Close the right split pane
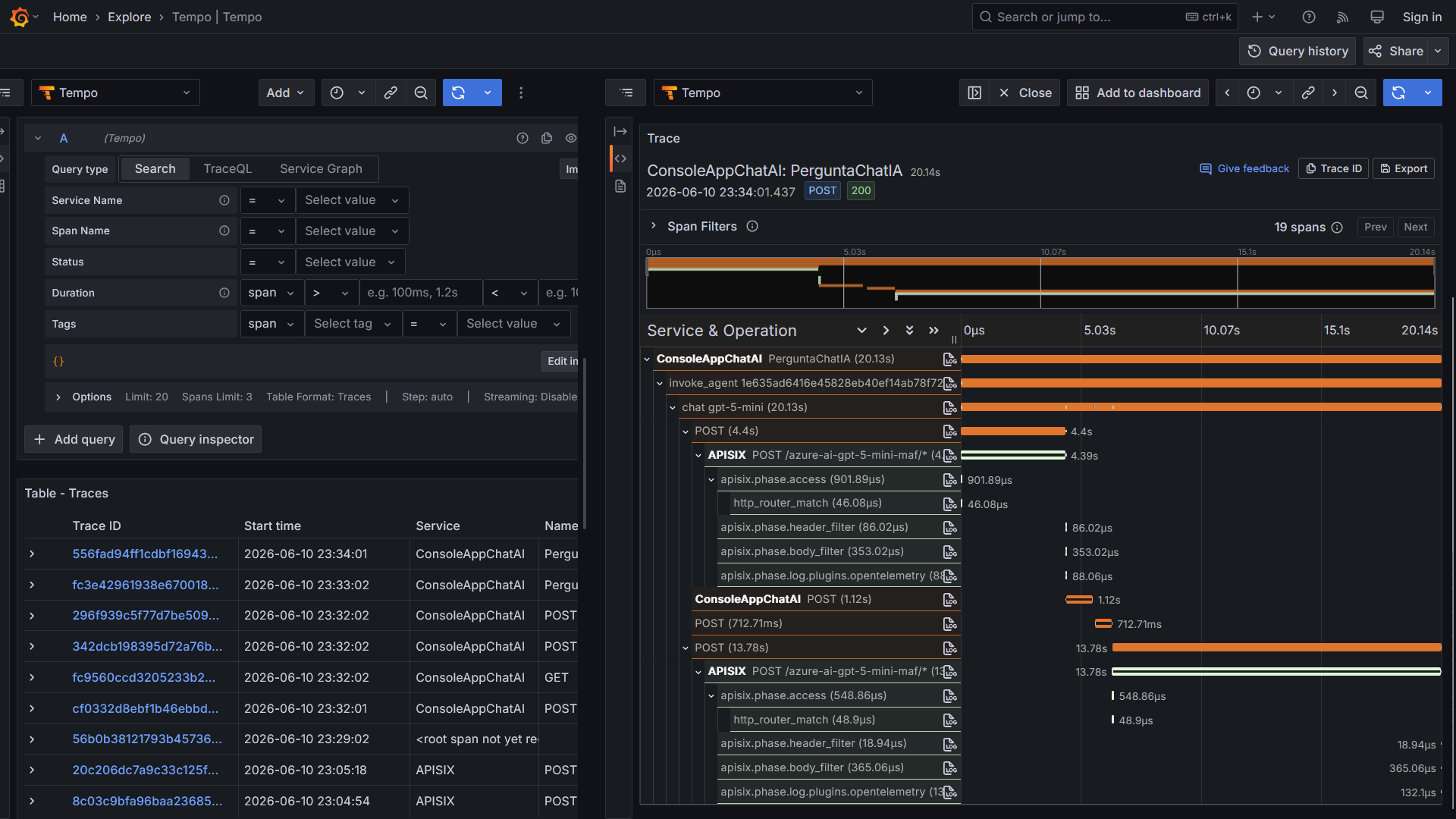Viewport: 1456px width, 819px height. click(x=1025, y=93)
